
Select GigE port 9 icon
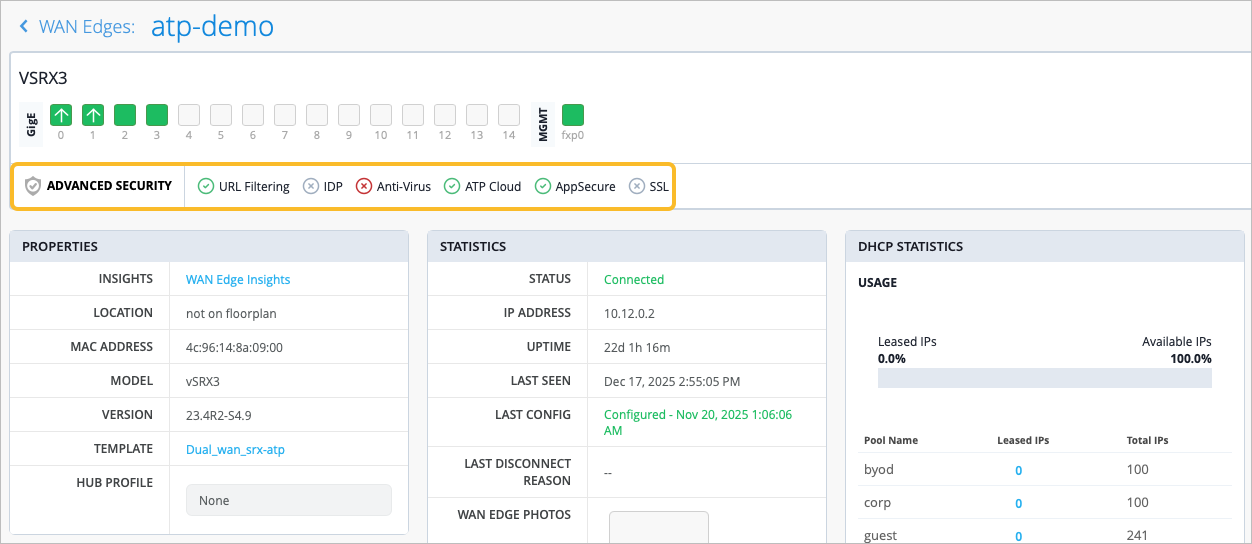(349, 115)
